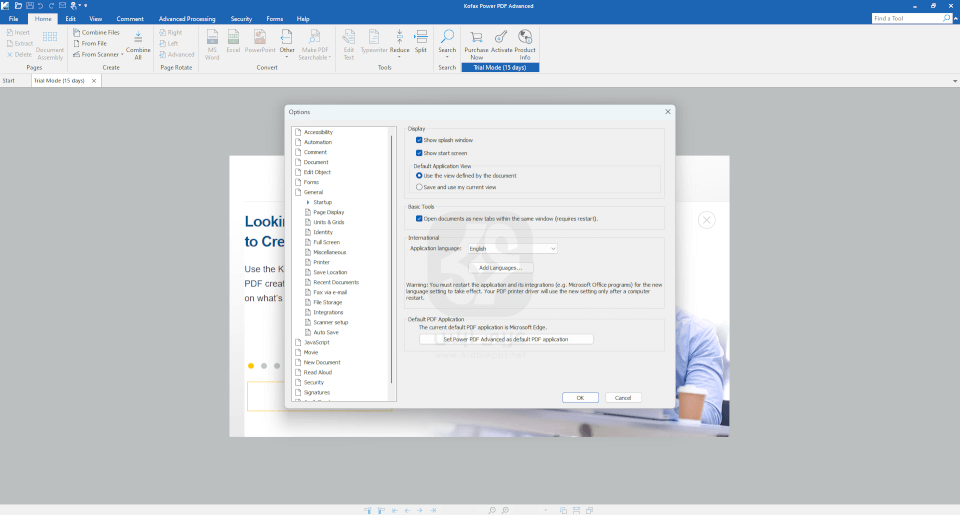Select Save and use my current view
Image resolution: width=960 pixels, height=515 pixels.
419,187
